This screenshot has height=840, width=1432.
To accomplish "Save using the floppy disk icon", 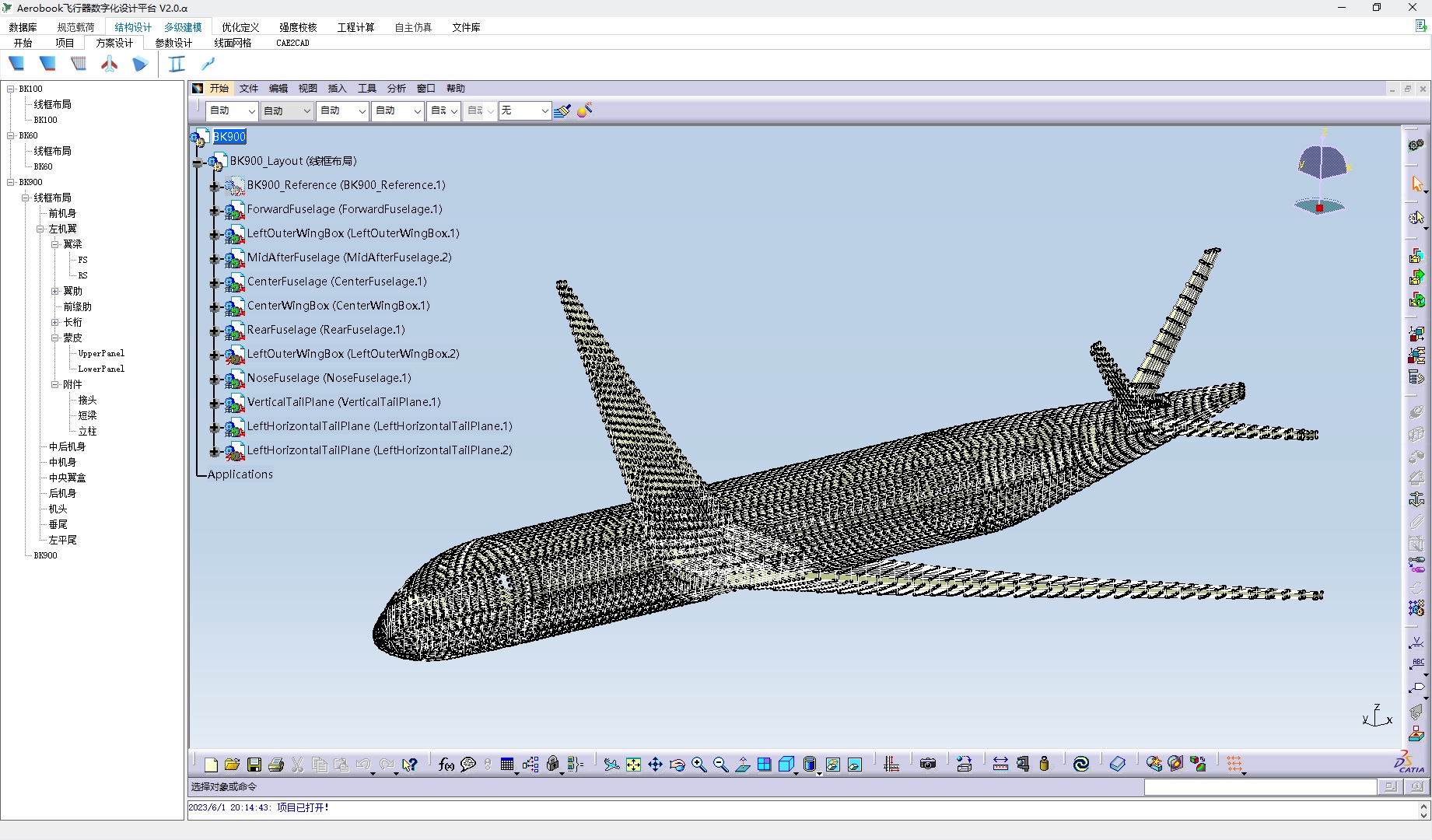I will click(254, 765).
